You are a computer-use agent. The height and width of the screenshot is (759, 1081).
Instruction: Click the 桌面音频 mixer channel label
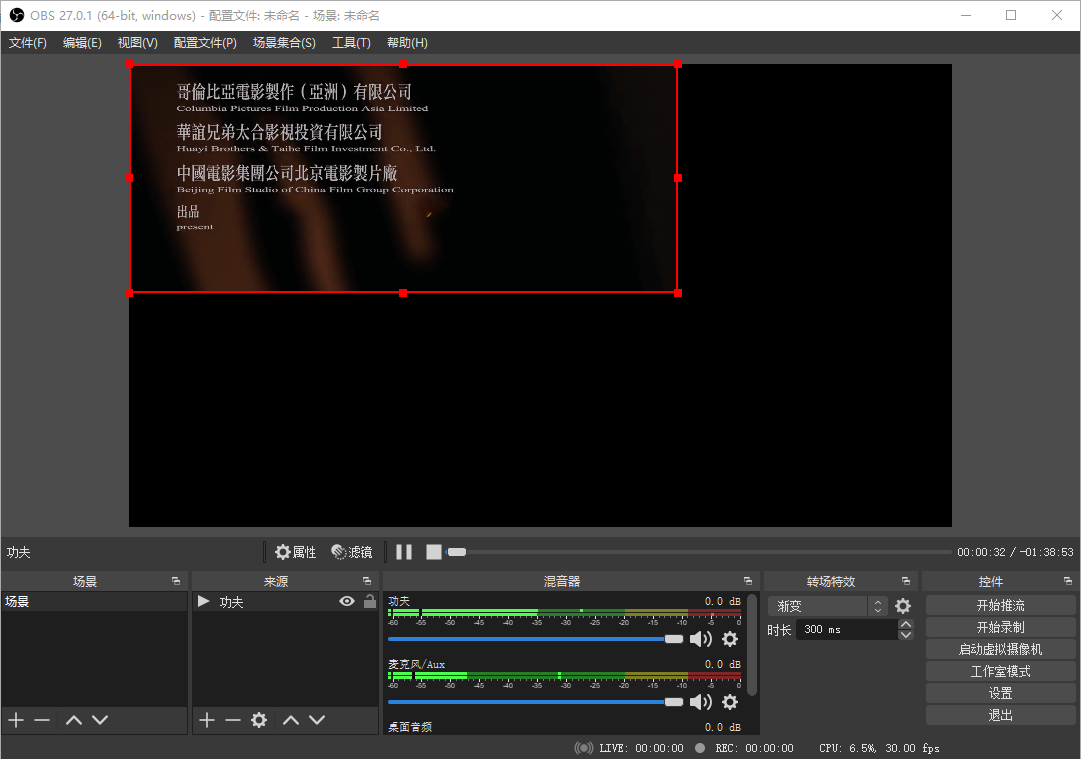(410, 727)
